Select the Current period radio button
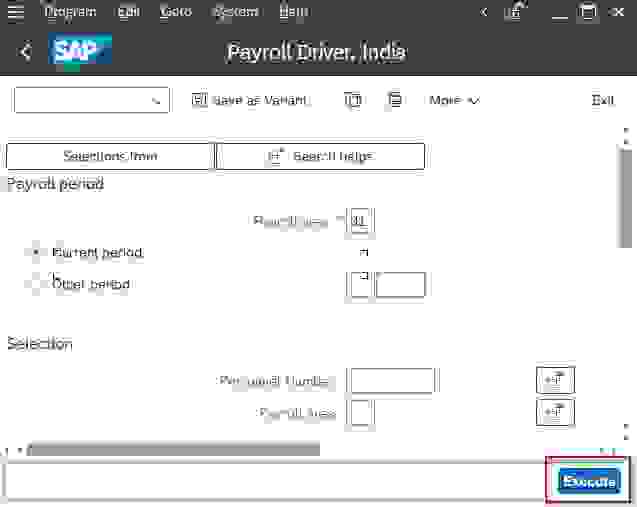 pos(36,252)
